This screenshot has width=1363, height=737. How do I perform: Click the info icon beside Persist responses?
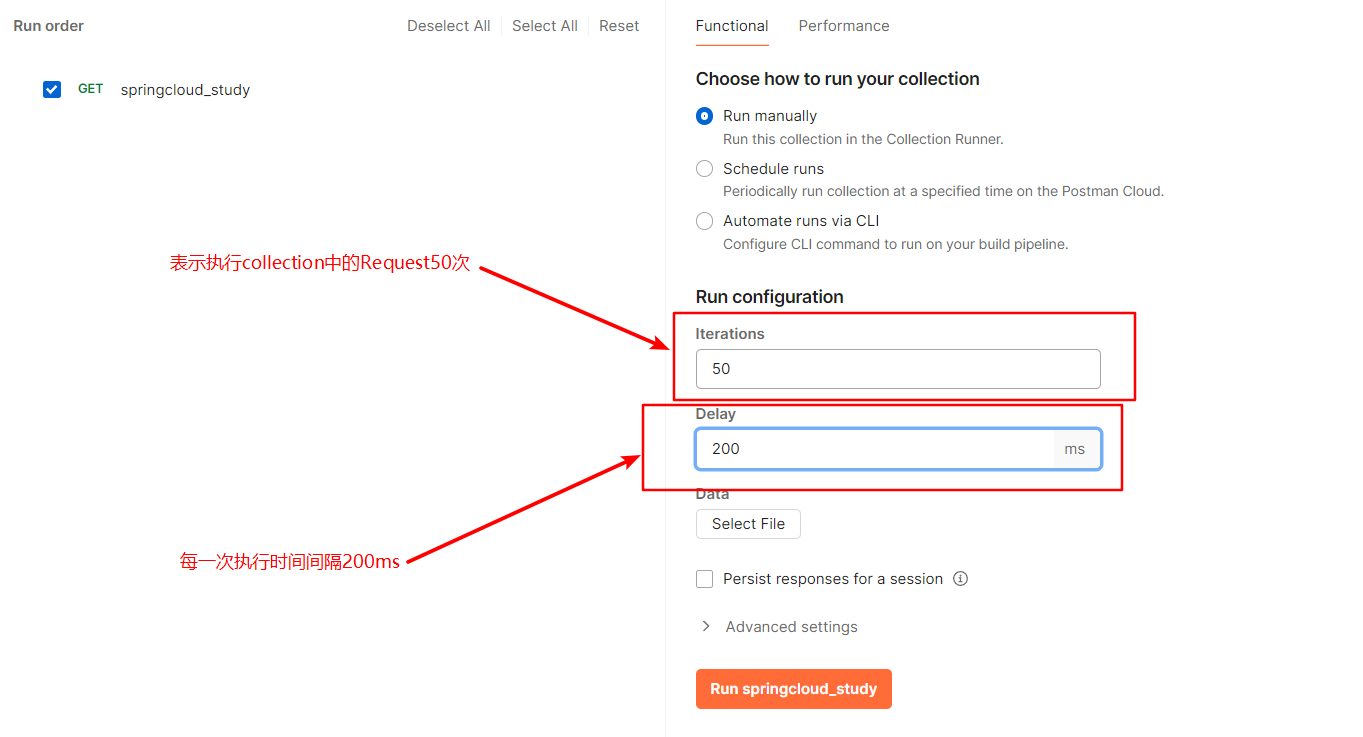click(960, 579)
